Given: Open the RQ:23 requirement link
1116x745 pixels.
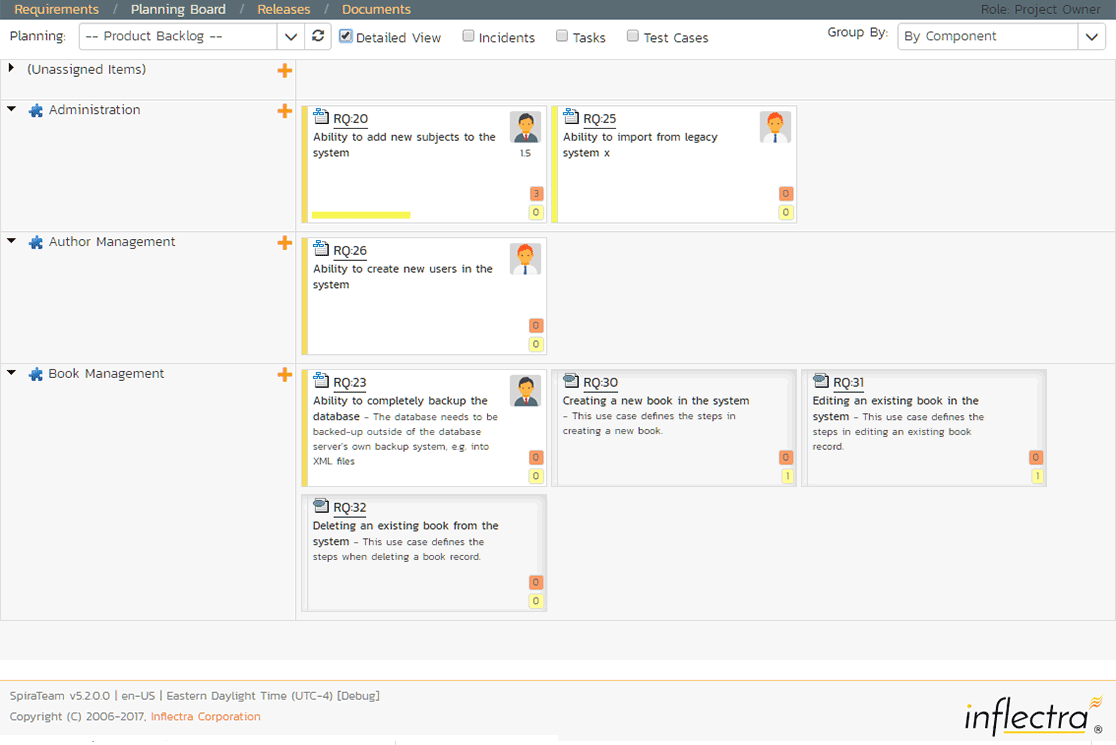Looking at the screenshot, I should tap(350, 383).
